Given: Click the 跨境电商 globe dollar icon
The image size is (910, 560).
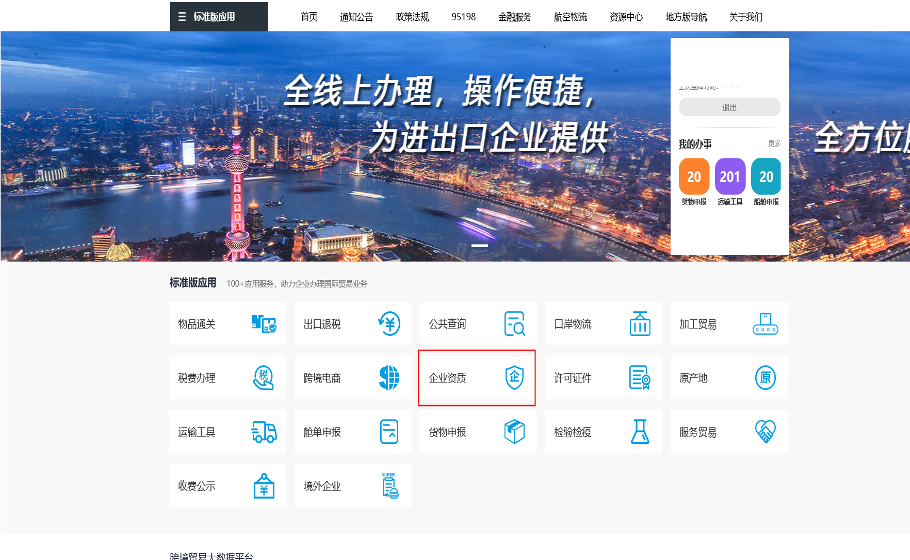Looking at the screenshot, I should (389, 378).
